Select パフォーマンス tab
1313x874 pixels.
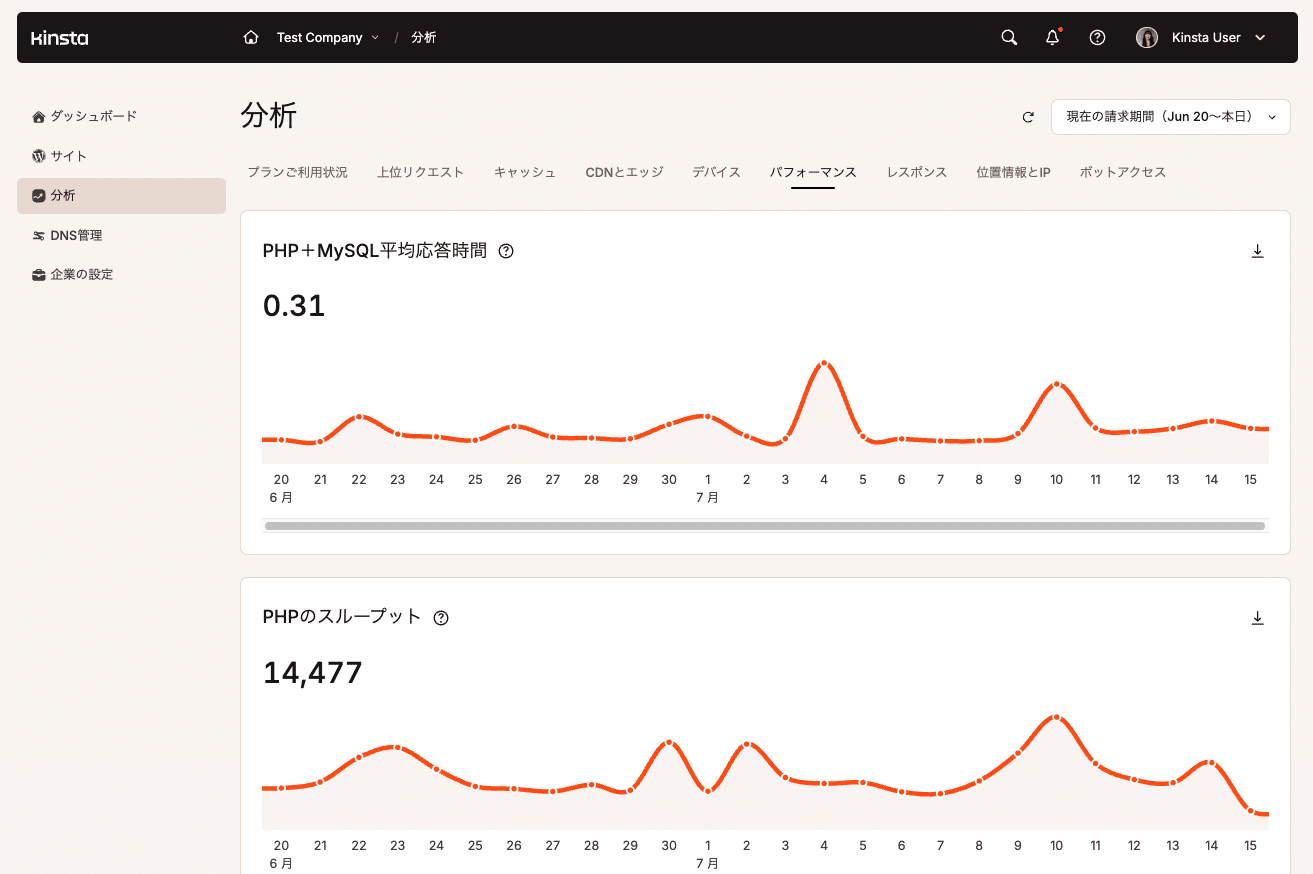[813, 172]
